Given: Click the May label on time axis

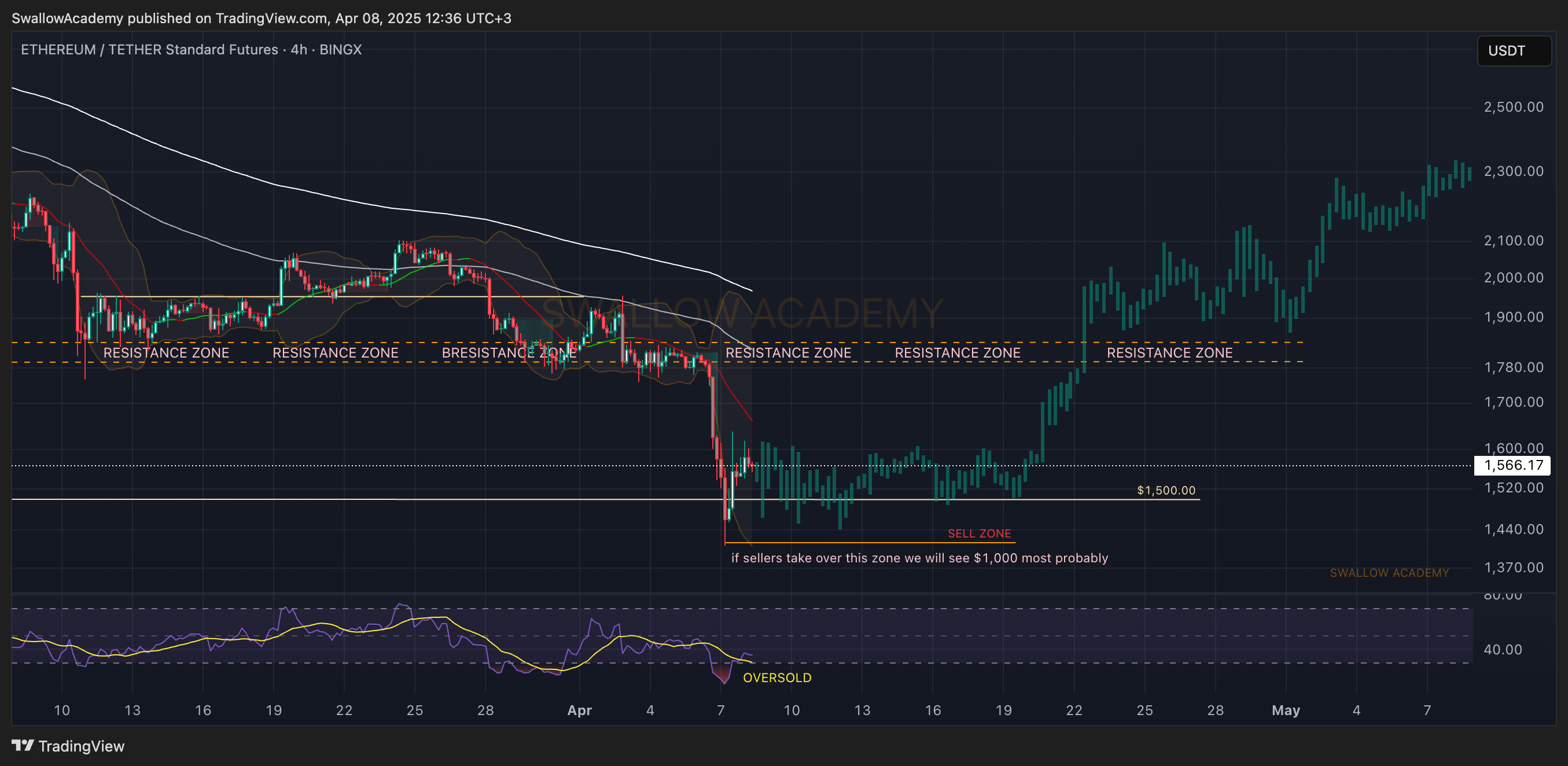Looking at the screenshot, I should (1286, 710).
